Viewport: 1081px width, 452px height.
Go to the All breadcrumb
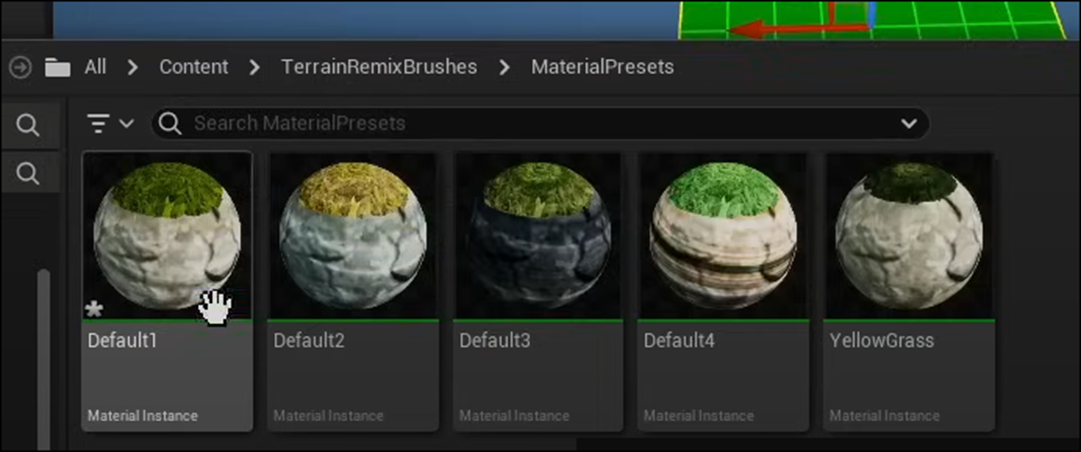tap(95, 67)
